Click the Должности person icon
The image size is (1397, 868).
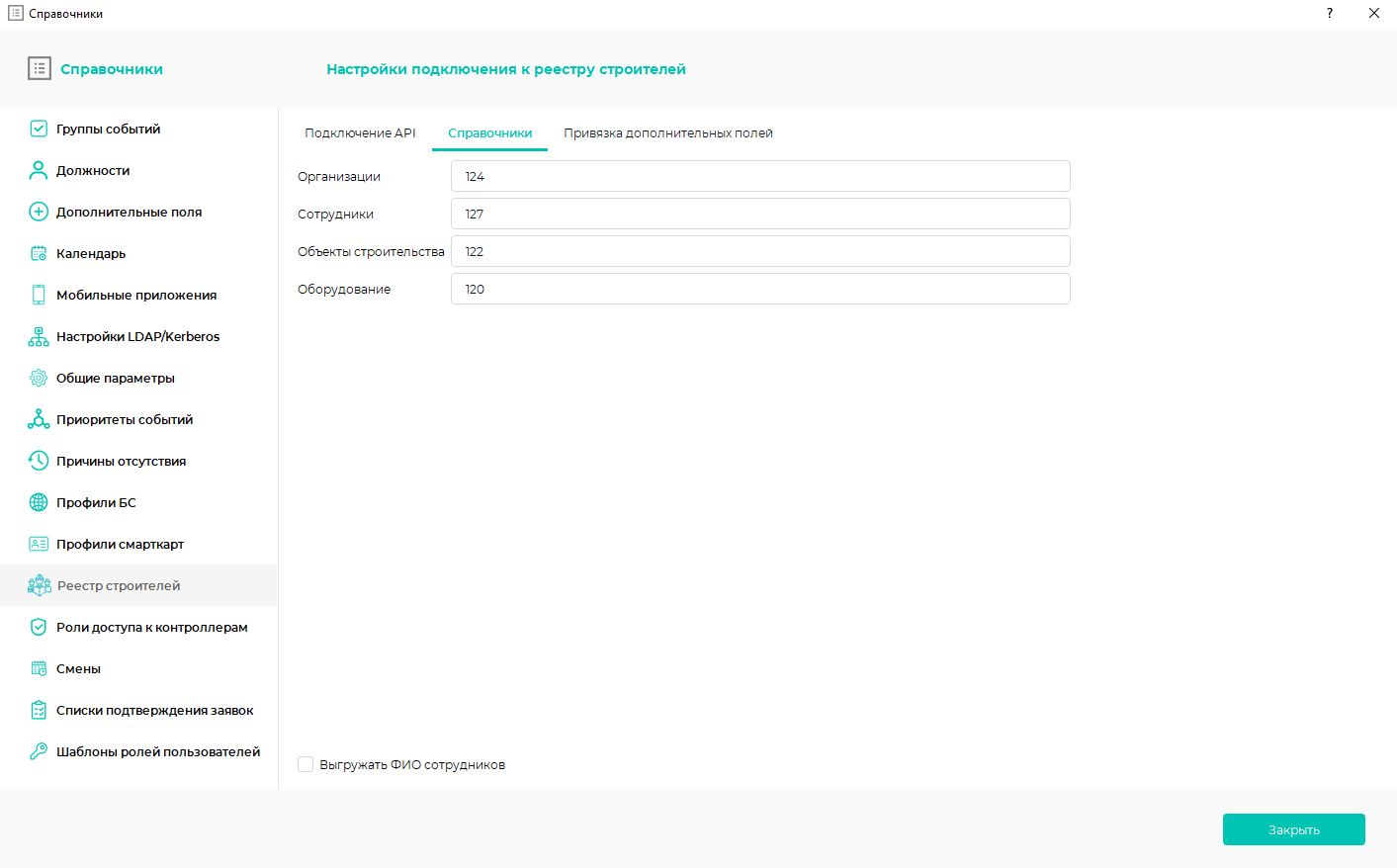(x=39, y=170)
